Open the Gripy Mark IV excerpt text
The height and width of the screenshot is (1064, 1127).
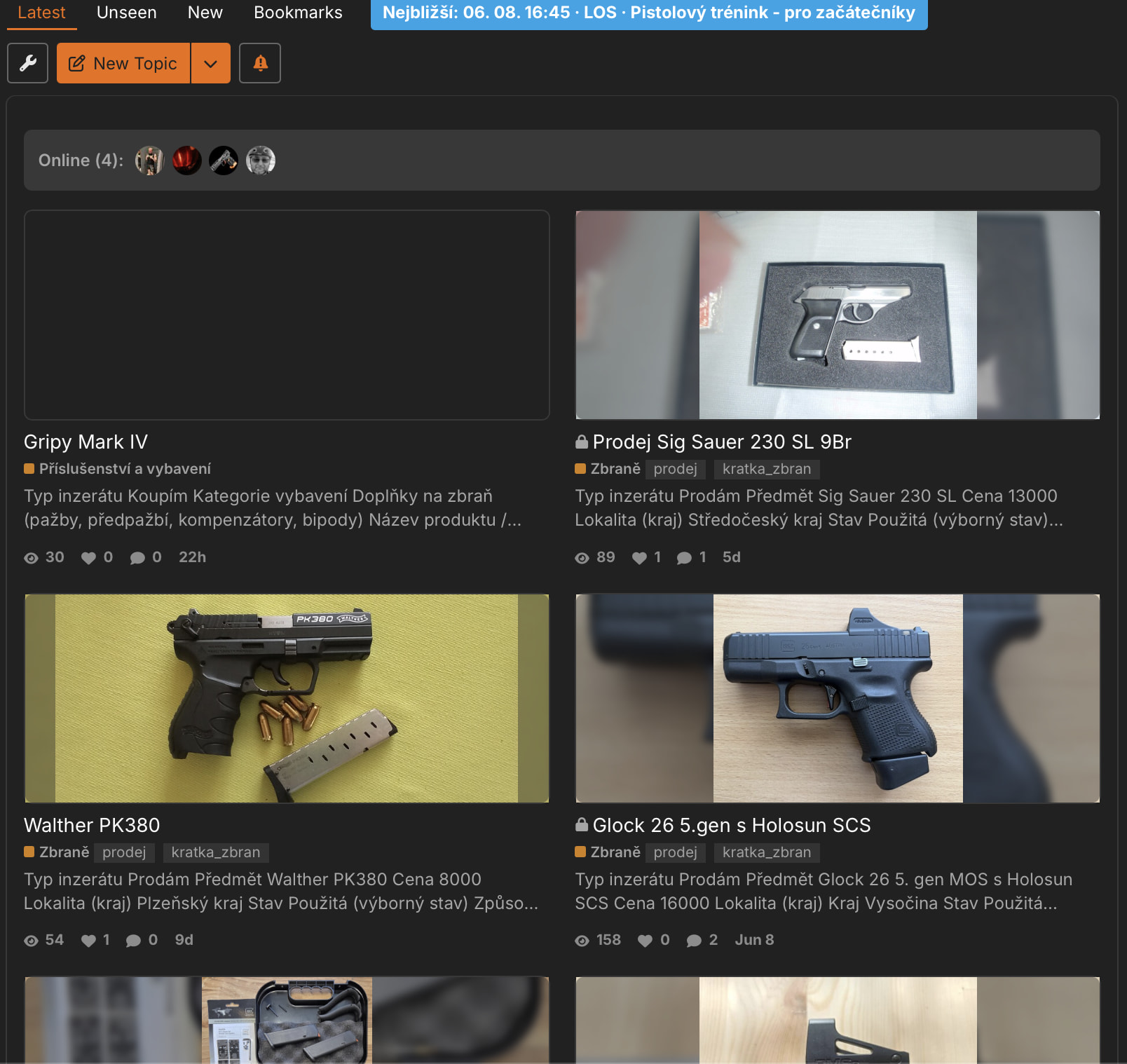click(x=273, y=508)
